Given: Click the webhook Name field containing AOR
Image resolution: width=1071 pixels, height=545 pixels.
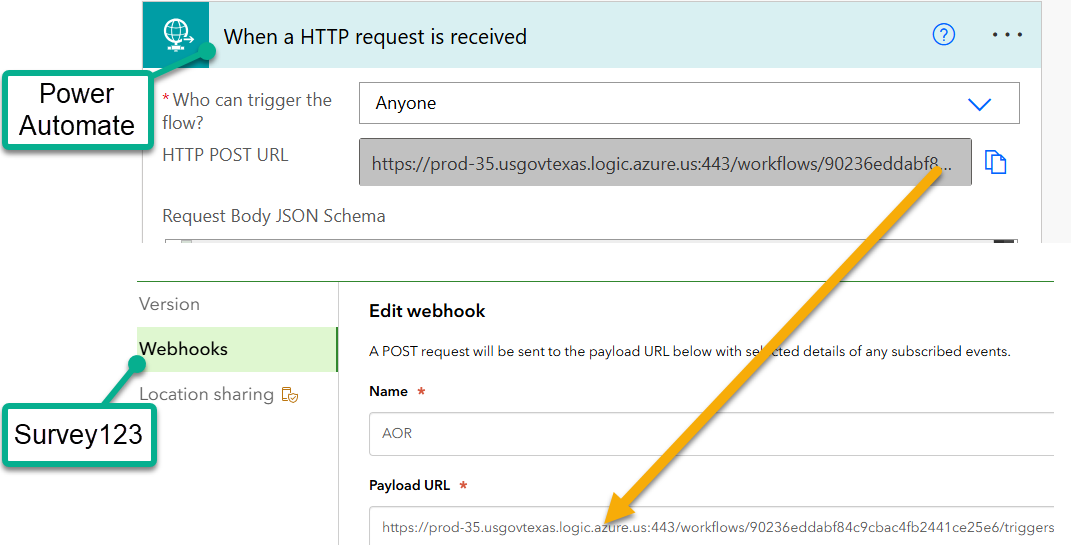Looking at the screenshot, I should click(713, 434).
